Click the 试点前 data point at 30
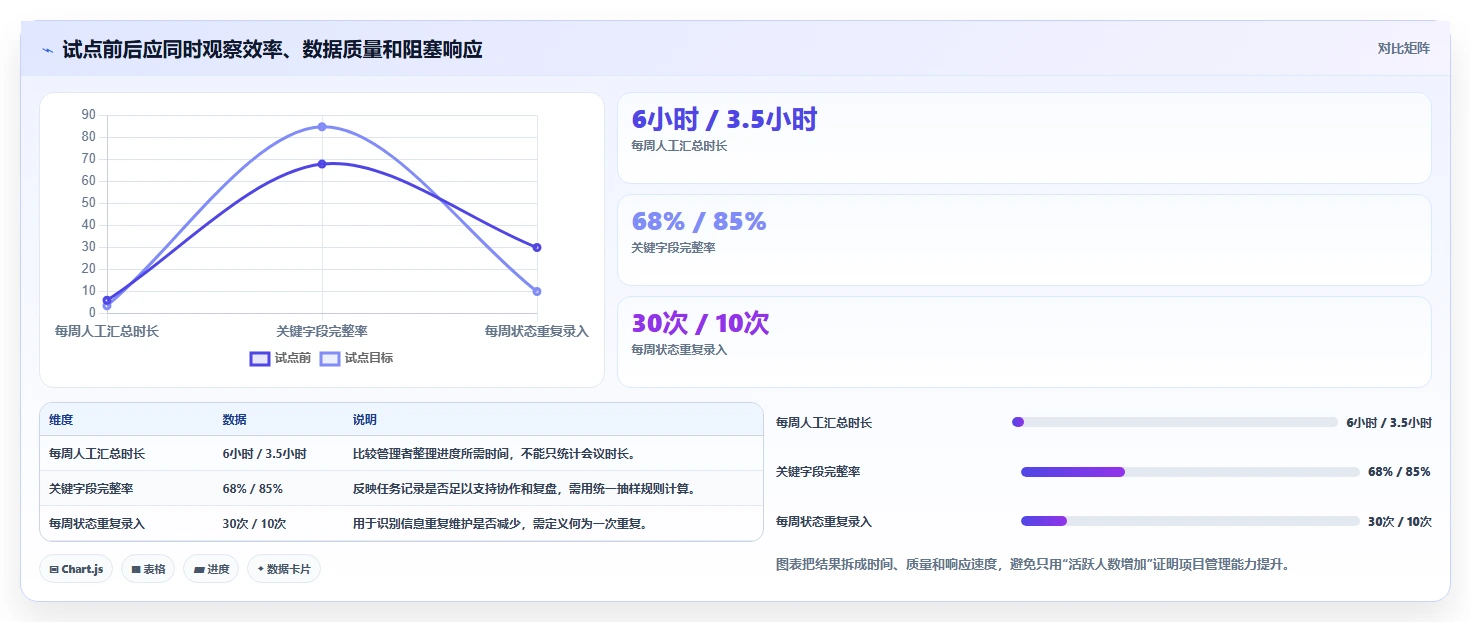The width and height of the screenshot is (1471, 622). click(537, 247)
